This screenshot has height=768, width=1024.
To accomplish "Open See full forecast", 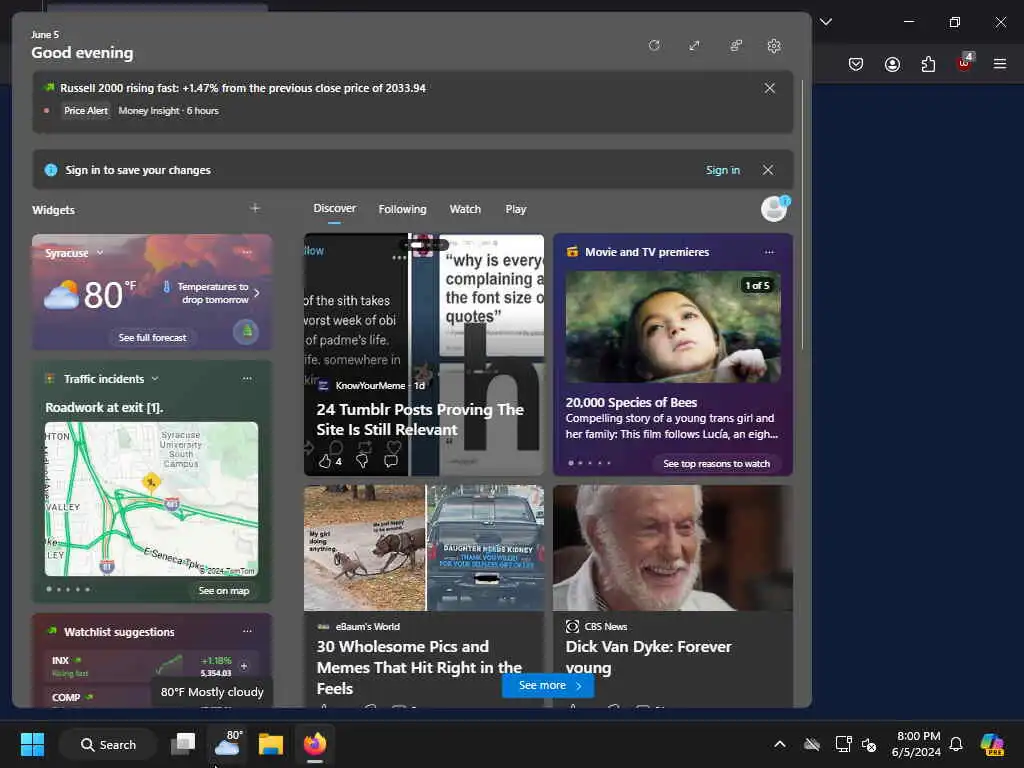I will (152, 338).
